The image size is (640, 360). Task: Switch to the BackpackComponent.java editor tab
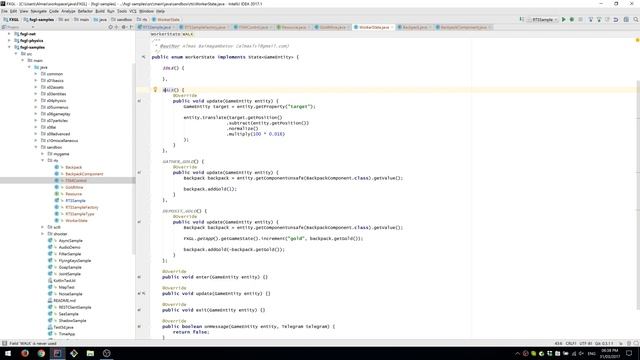[x=463, y=27]
